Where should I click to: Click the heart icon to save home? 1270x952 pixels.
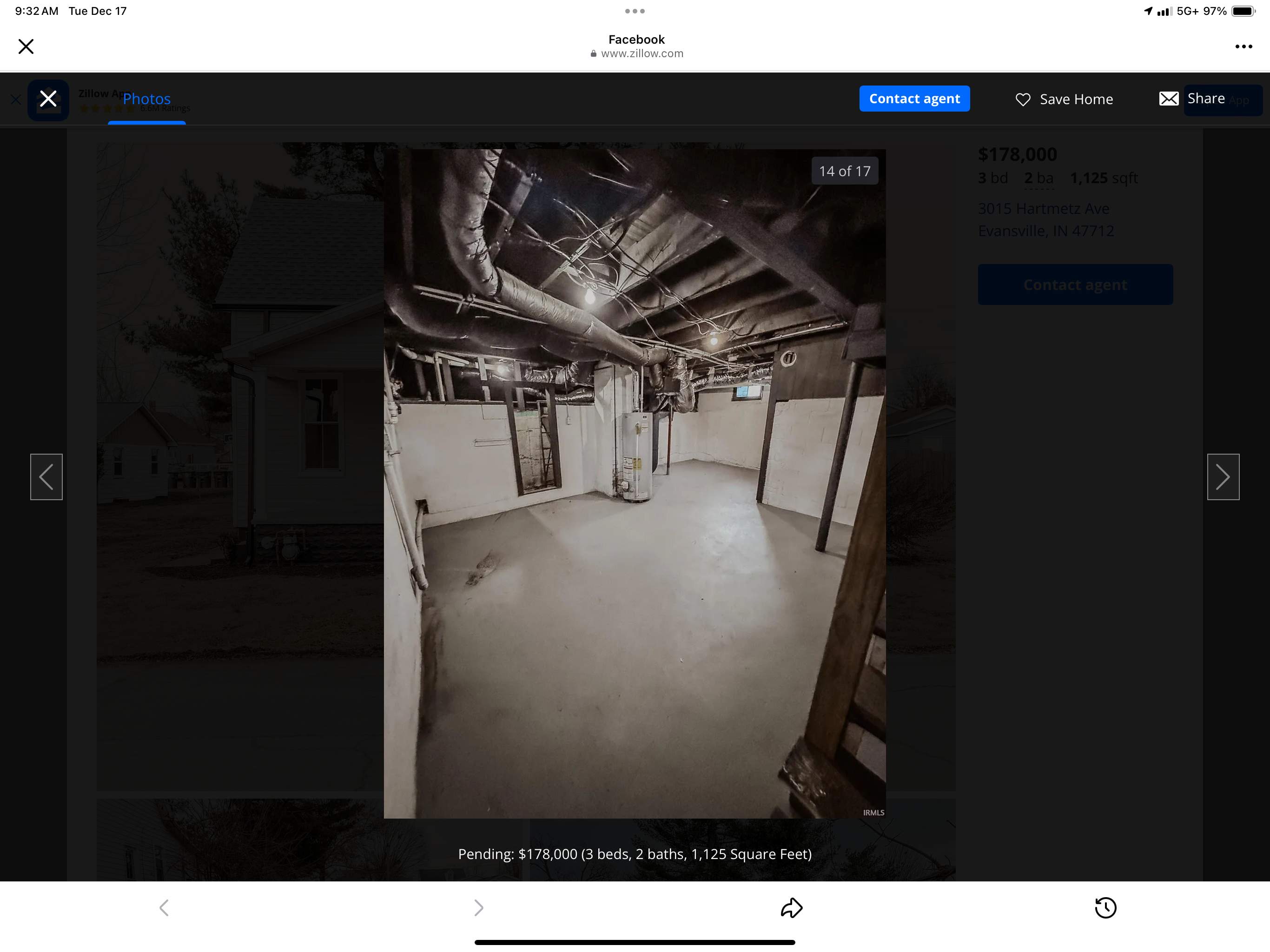[x=1023, y=99]
